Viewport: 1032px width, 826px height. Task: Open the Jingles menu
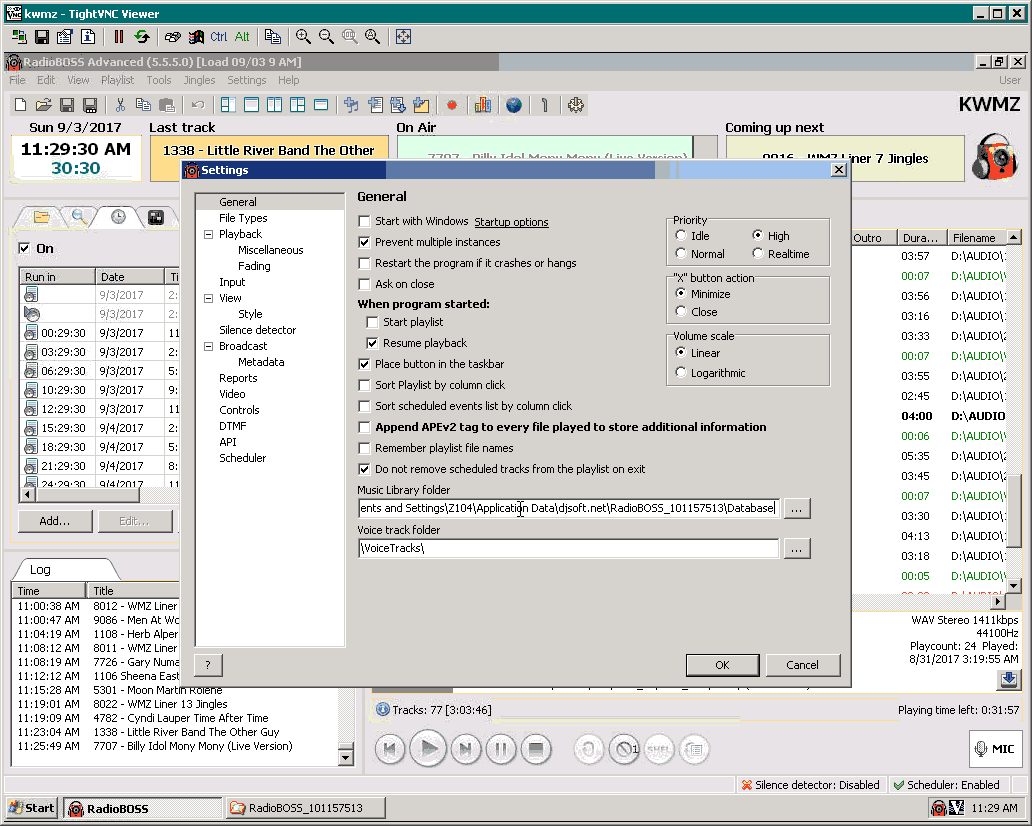199,80
